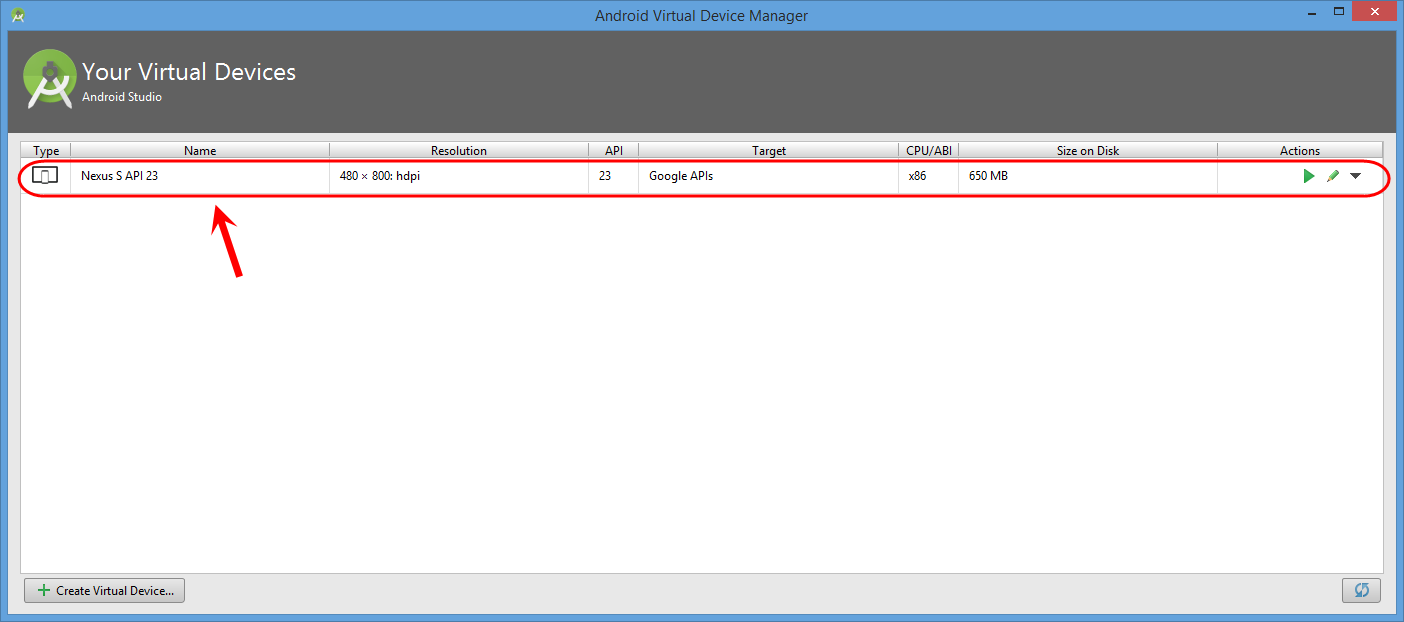Viewport: 1404px width, 622px height.
Task: Launch the Nexus S API 23 emulator
Action: pos(1309,176)
